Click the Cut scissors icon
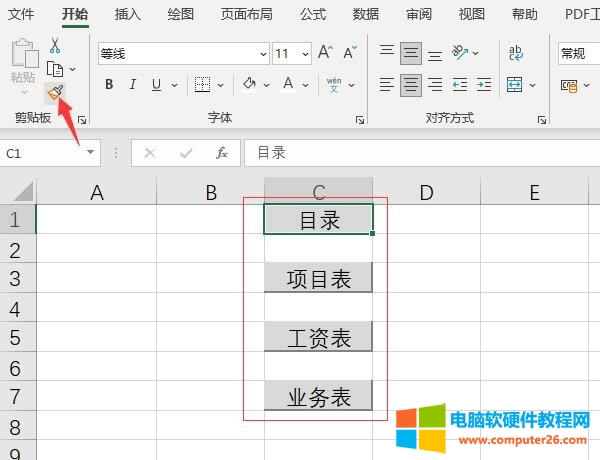600x460 pixels. tap(54, 46)
